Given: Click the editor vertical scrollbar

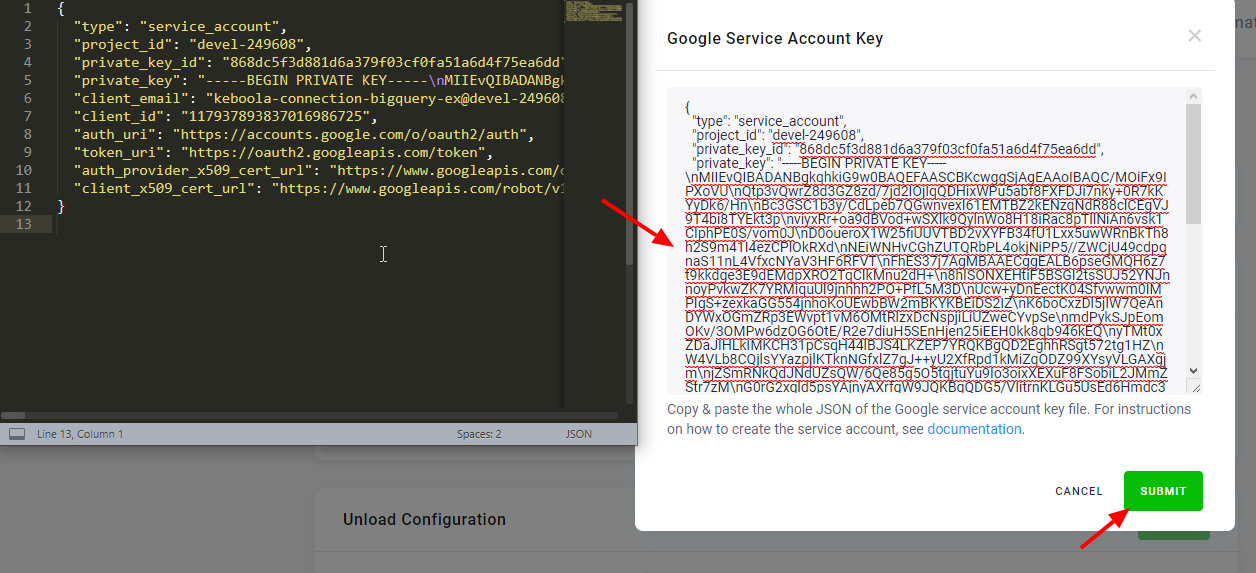Looking at the screenshot, I should pyautogui.click(x=630, y=133).
